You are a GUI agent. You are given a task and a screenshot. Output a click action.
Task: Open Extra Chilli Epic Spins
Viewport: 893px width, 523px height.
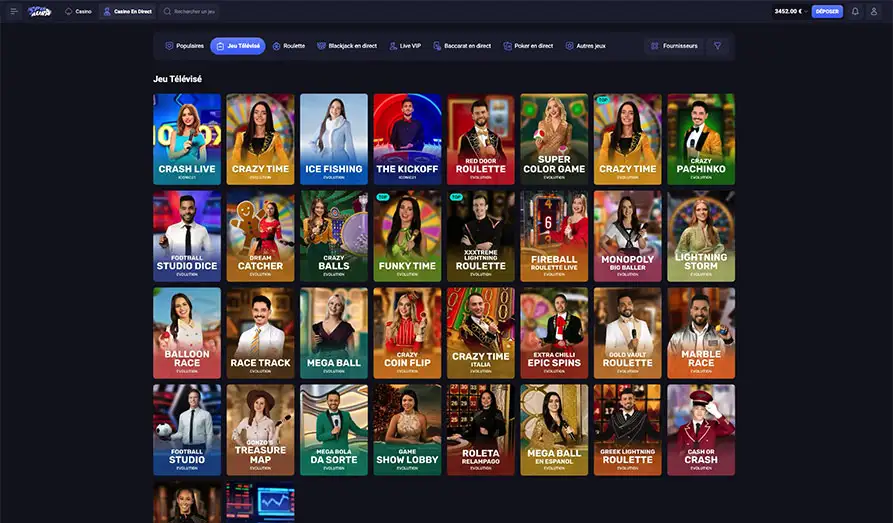pyautogui.click(x=554, y=333)
